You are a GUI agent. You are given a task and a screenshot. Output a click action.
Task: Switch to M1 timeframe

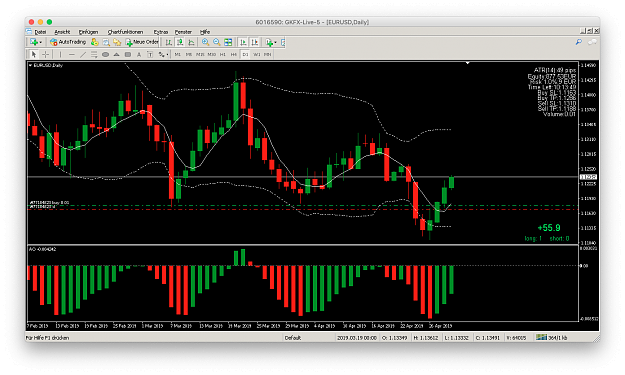coord(177,55)
